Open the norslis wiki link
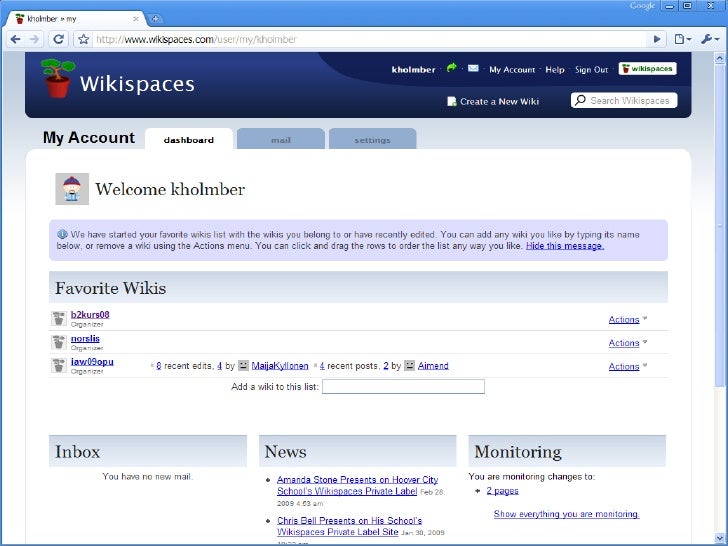Image resolution: width=728 pixels, height=546 pixels. click(x=85, y=338)
